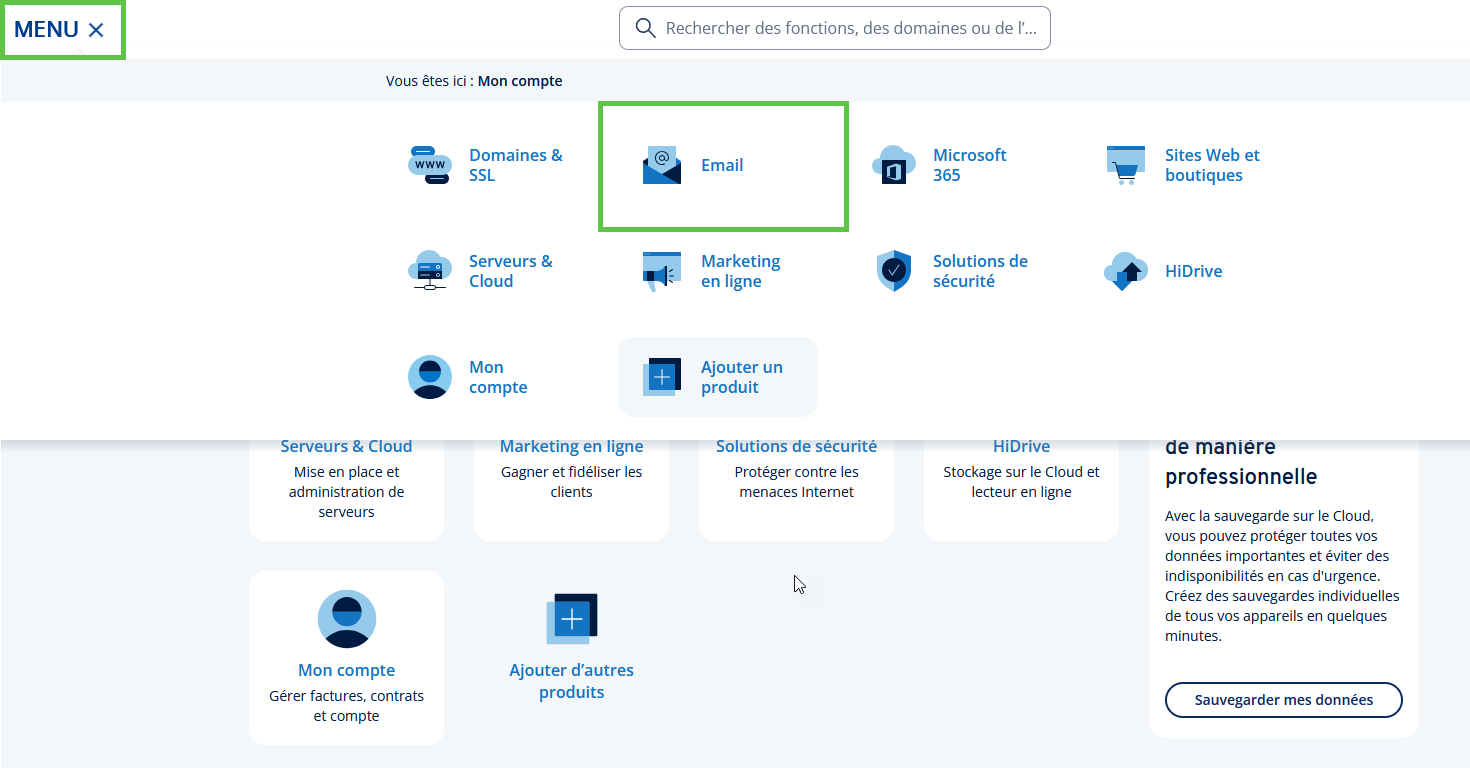Click Gérer factures, contrats et compte text
1470x768 pixels.
pyautogui.click(x=346, y=706)
